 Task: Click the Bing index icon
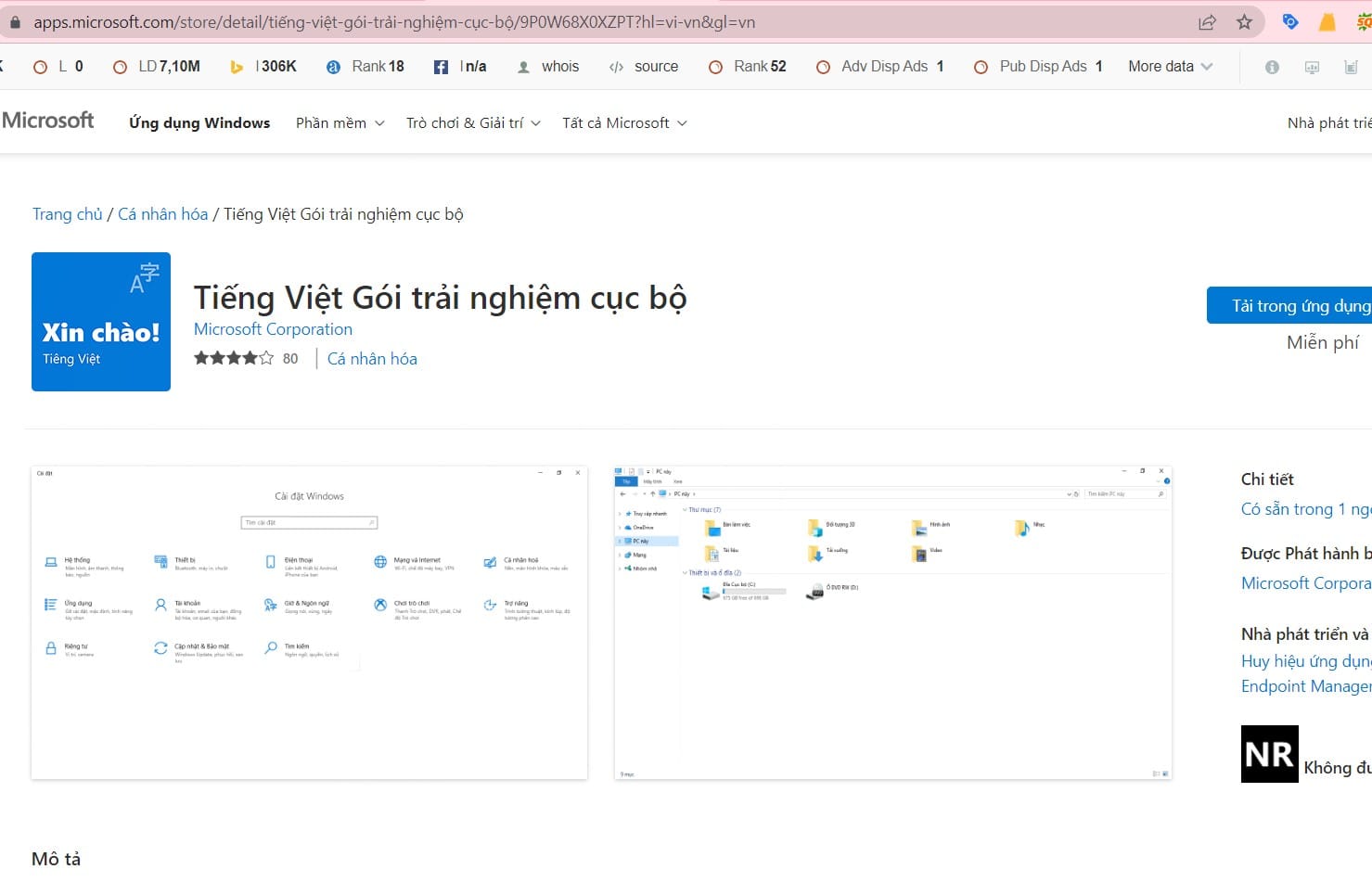[x=237, y=67]
